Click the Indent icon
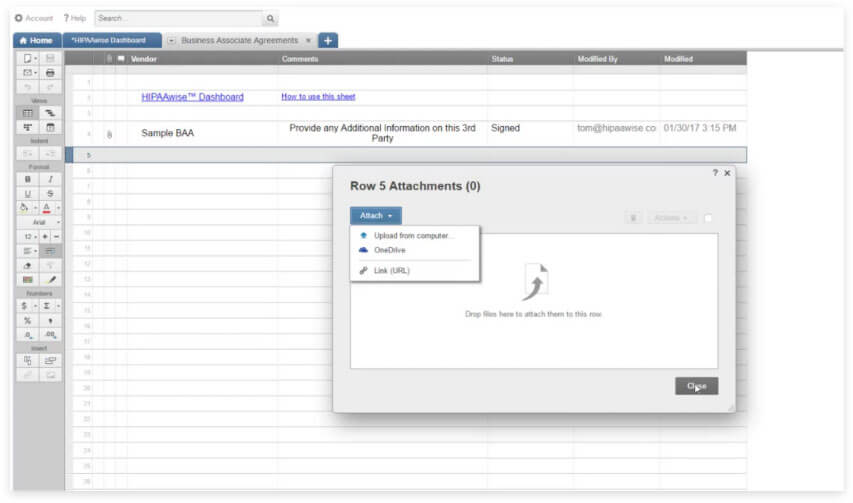Screen dimensions: 853x503 [50, 154]
